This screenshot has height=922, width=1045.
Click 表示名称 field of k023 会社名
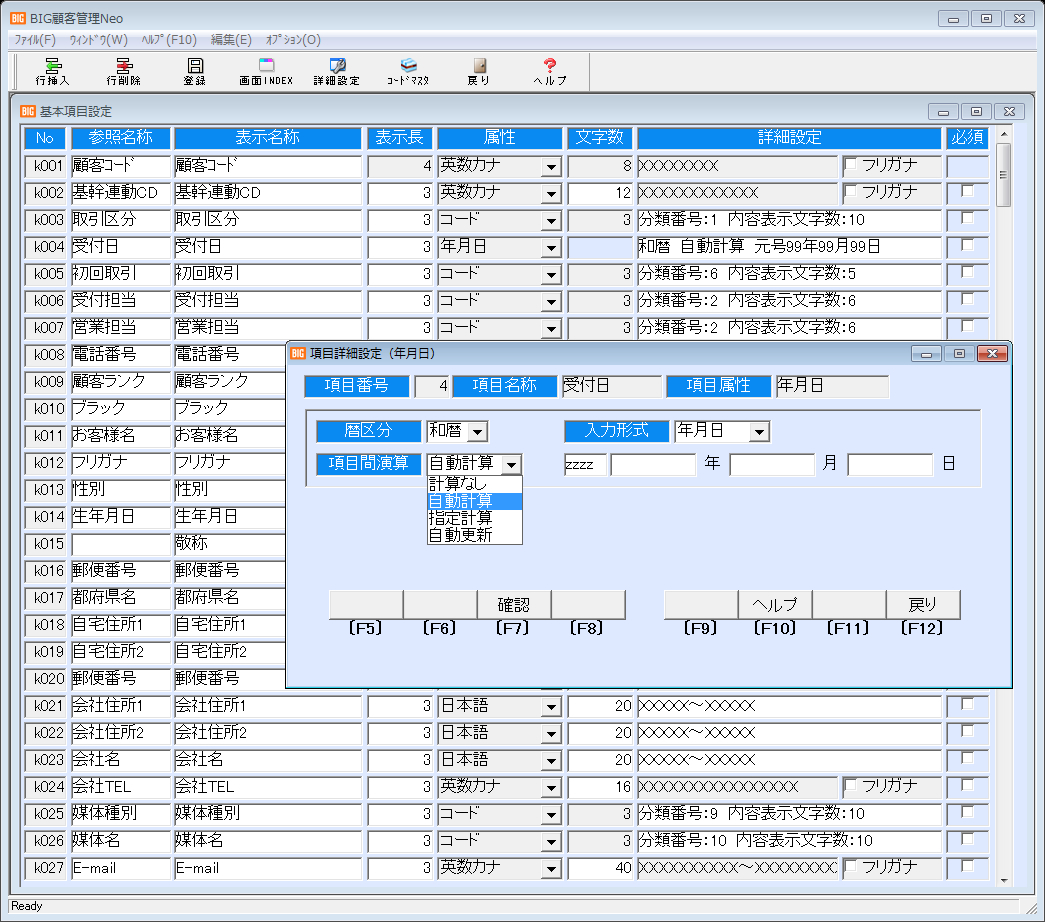267,760
